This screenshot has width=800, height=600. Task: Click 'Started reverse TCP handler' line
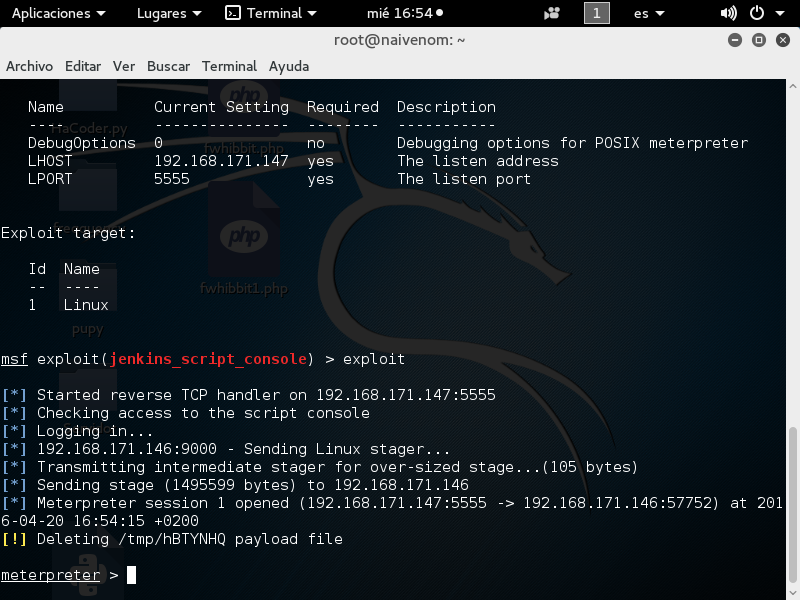point(248,395)
